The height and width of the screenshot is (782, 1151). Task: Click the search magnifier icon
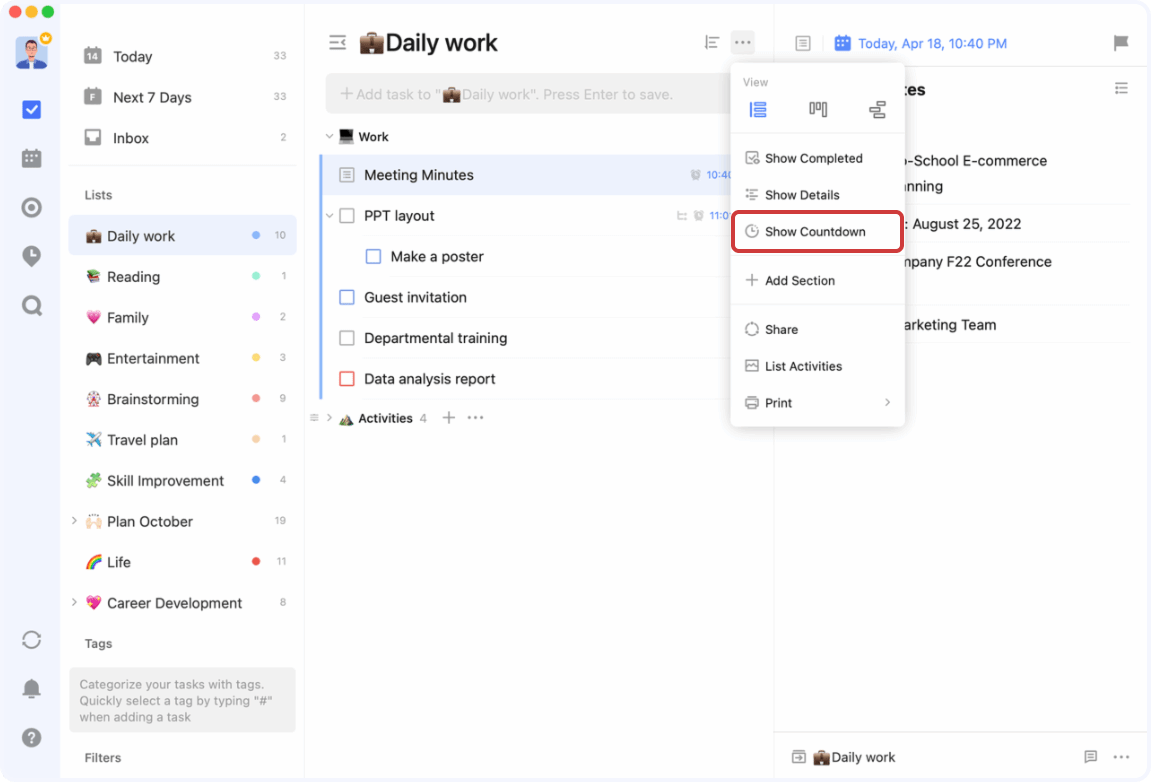pyautogui.click(x=31, y=305)
